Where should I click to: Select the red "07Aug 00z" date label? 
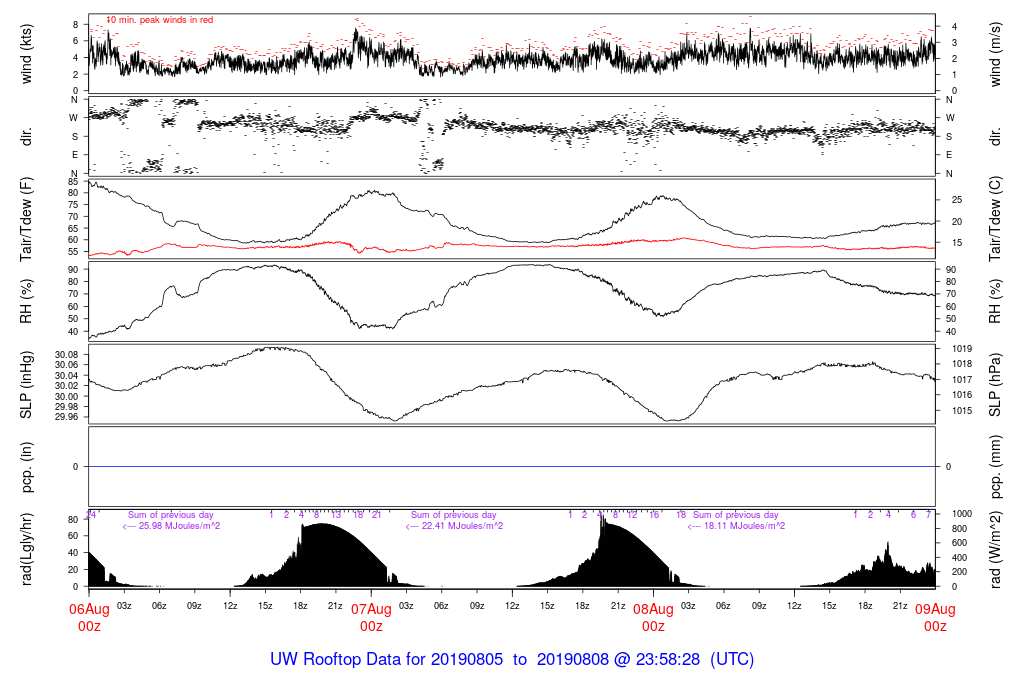coord(372,617)
